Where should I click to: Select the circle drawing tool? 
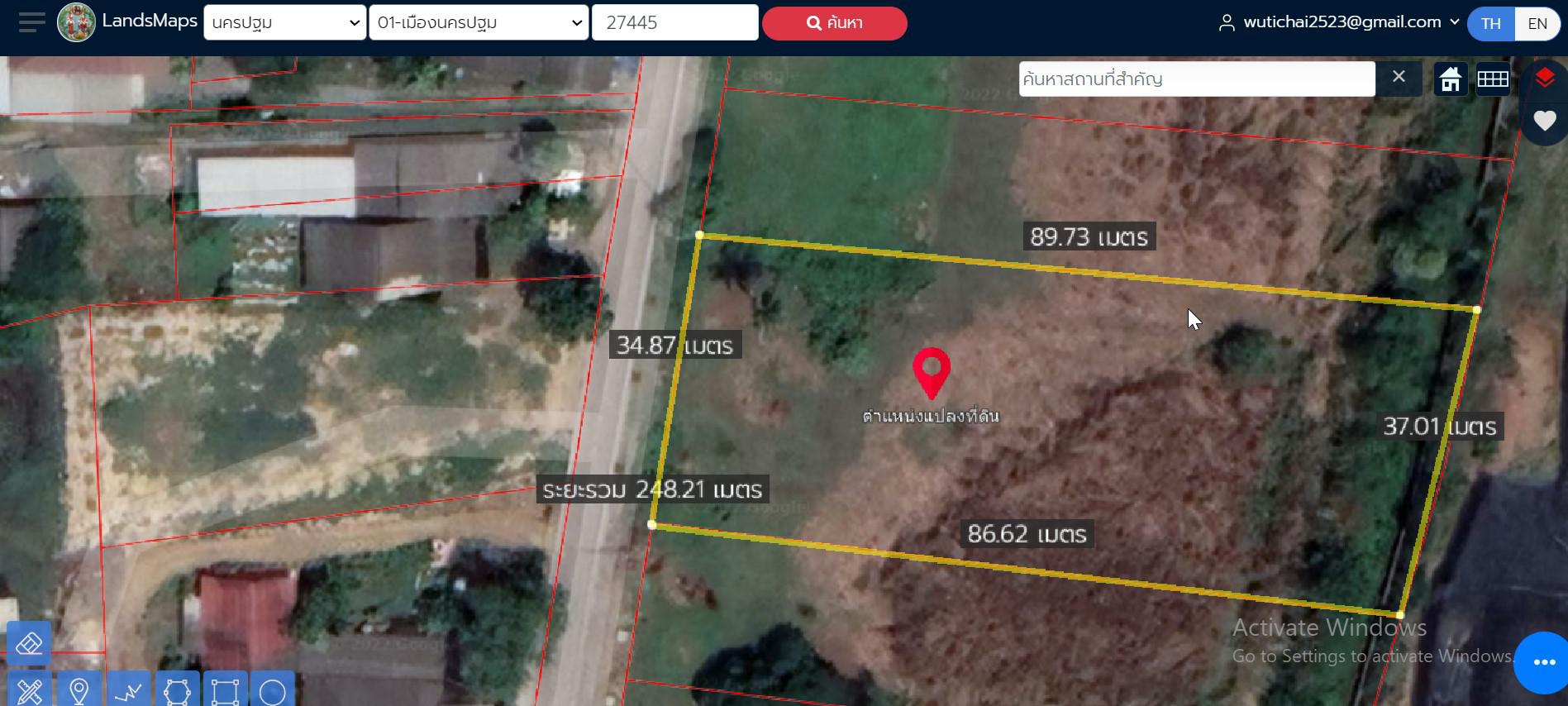tap(273, 690)
